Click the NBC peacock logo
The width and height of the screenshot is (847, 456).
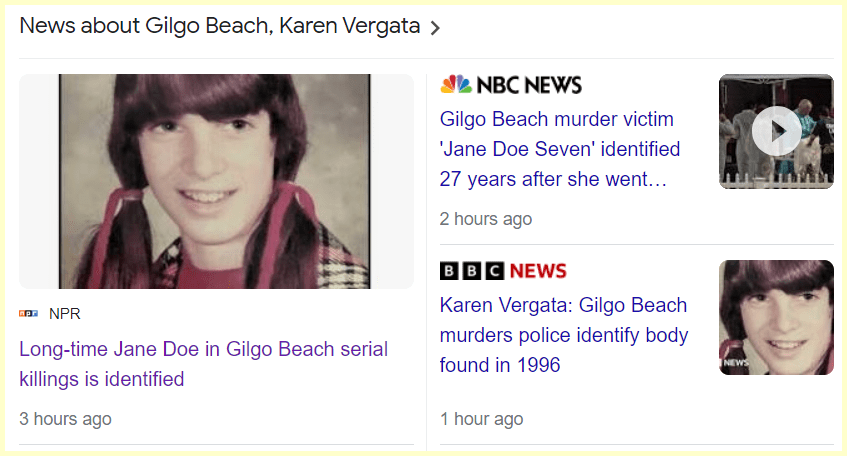(x=456, y=84)
